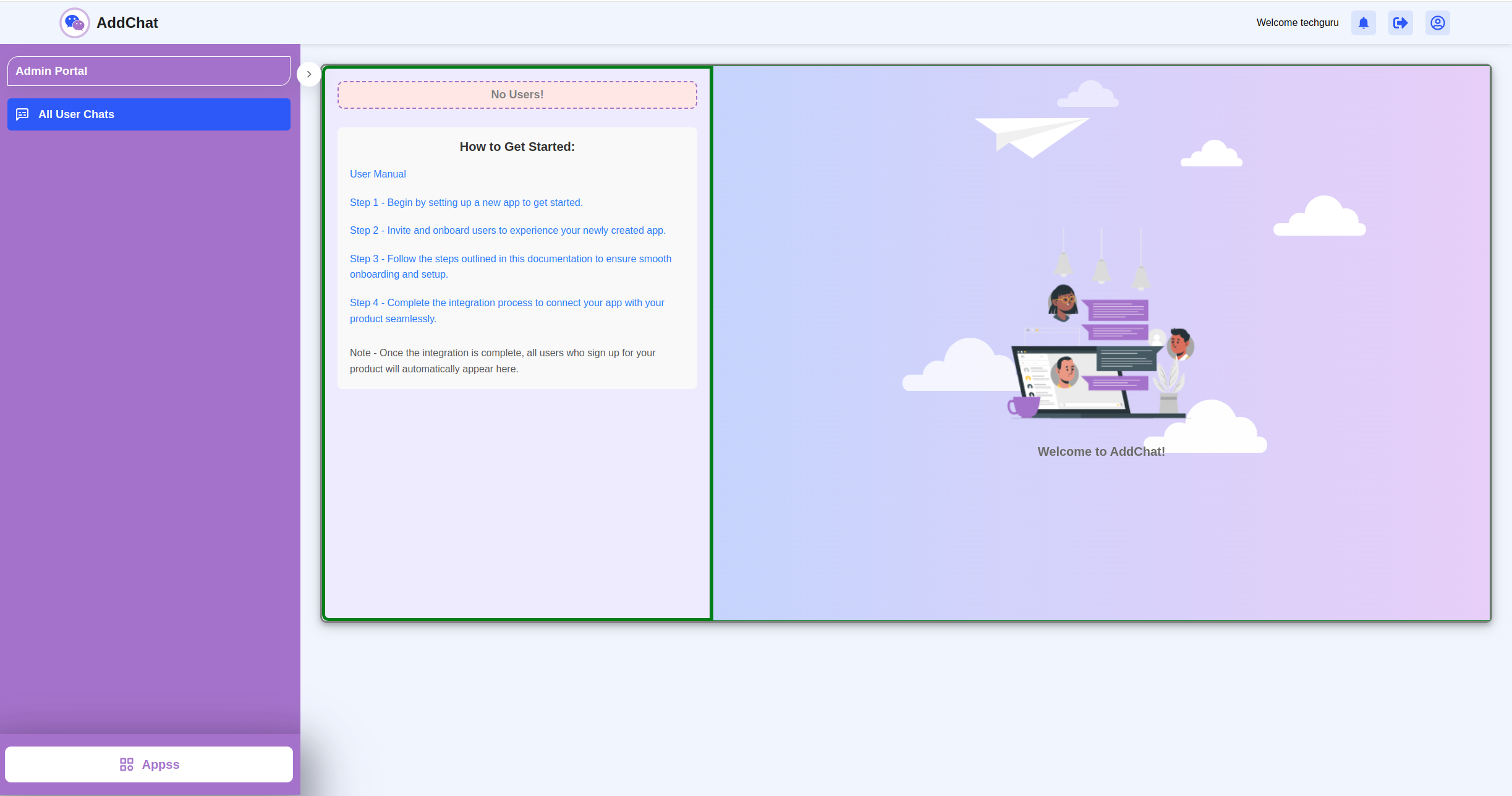The image size is (1512, 796).
Task: Click the AddChat logo icon
Action: 75,23
